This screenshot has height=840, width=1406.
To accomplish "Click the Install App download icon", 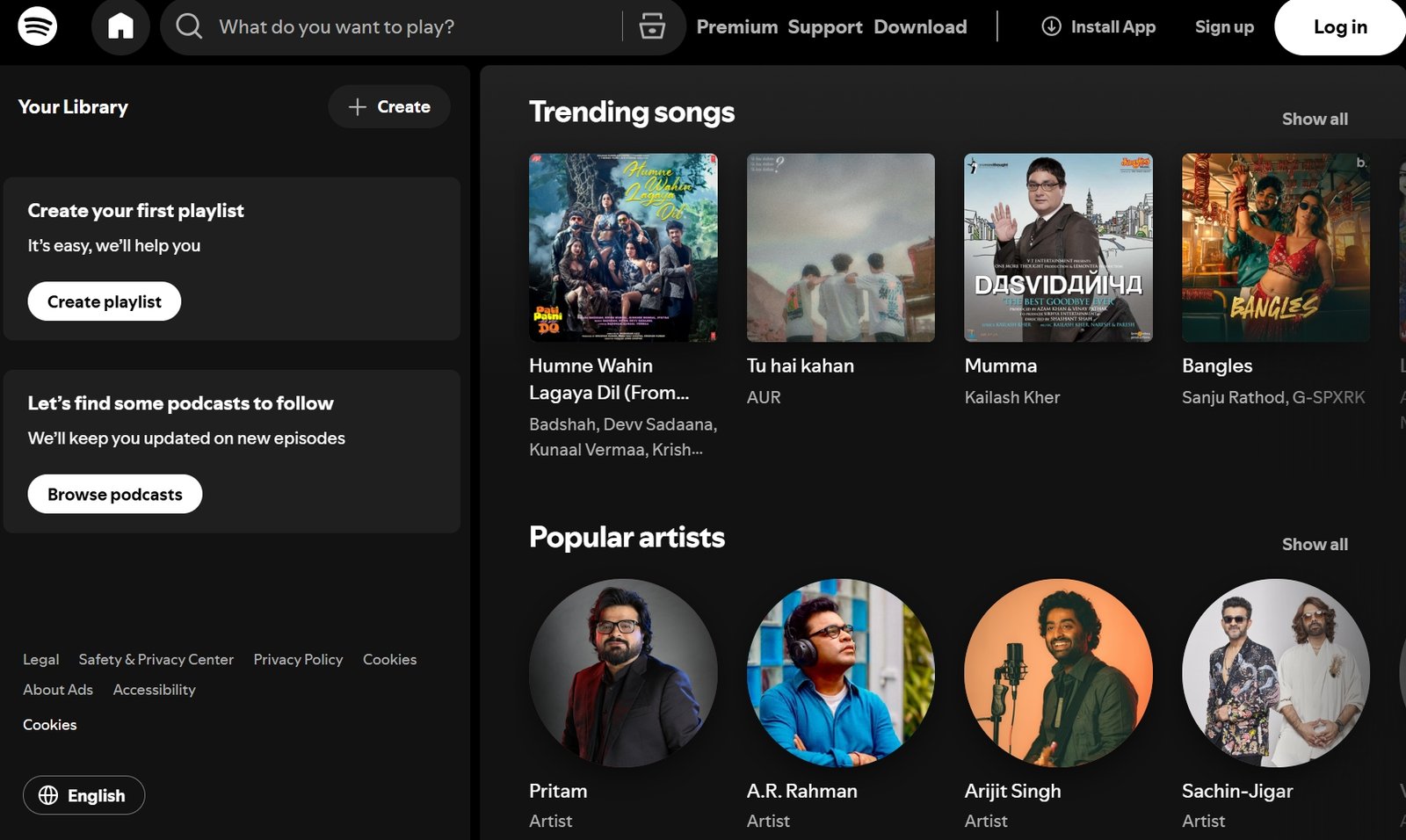I will tap(1051, 26).
